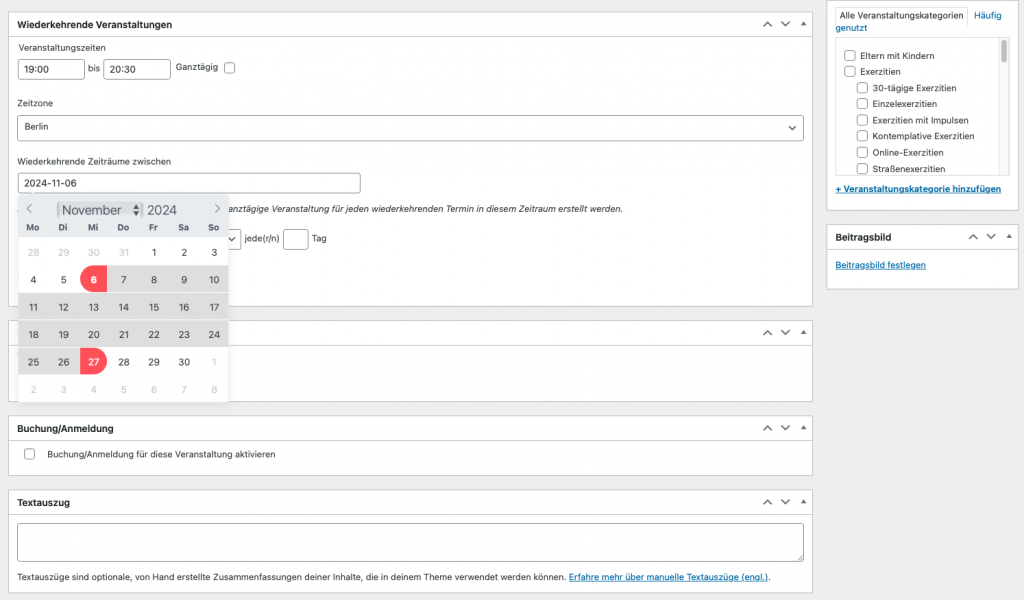Collapse the Beitragsbild panel

[1009, 237]
